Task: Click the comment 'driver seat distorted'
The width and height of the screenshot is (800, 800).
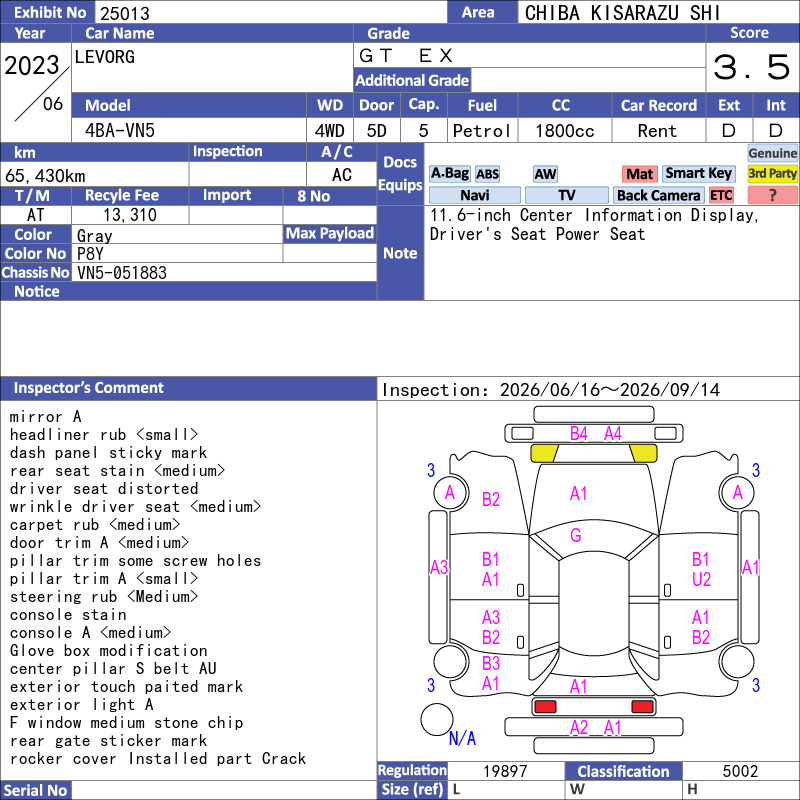Action: pos(104,488)
